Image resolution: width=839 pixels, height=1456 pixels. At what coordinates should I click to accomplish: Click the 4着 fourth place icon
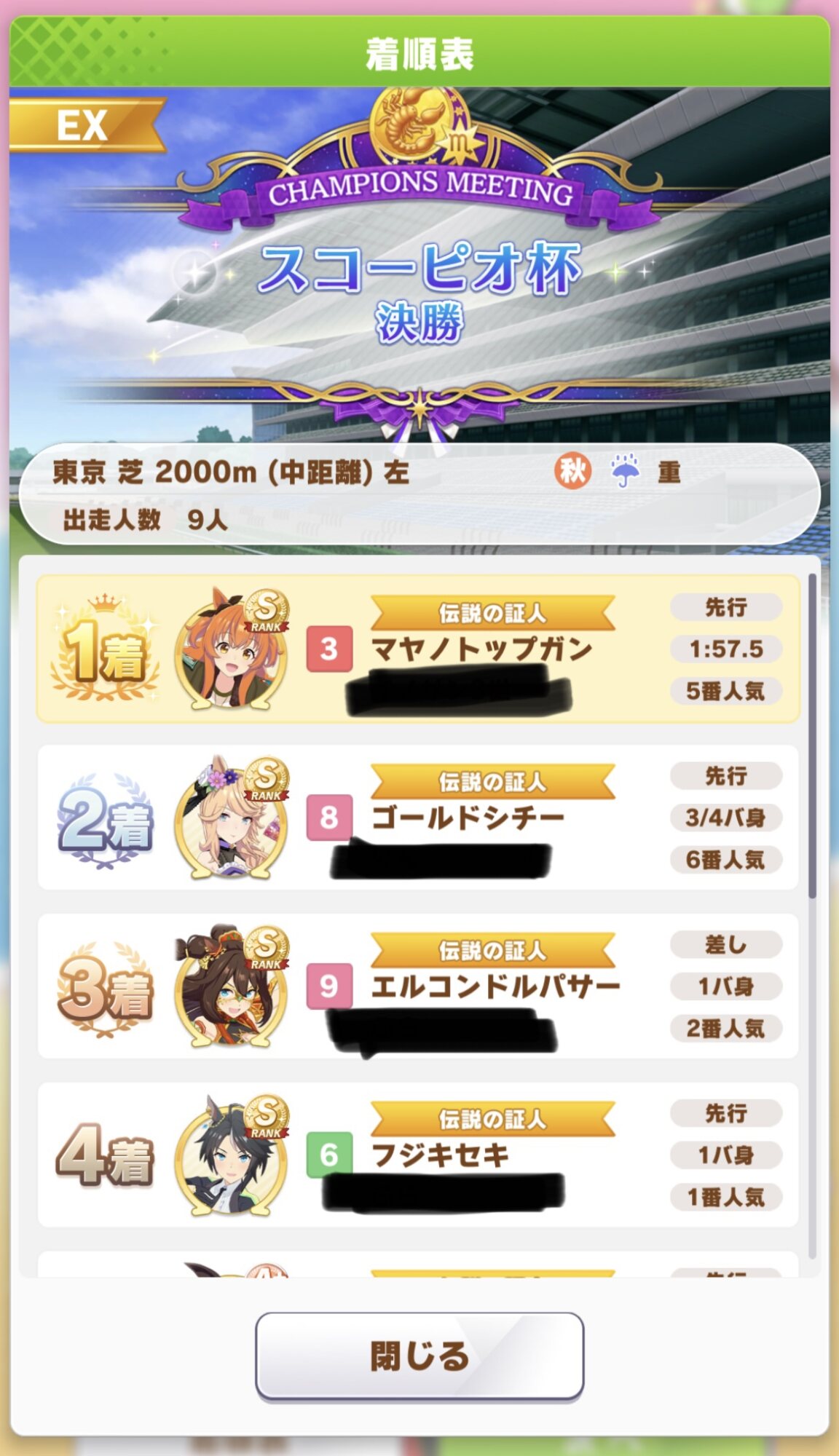click(x=105, y=1156)
